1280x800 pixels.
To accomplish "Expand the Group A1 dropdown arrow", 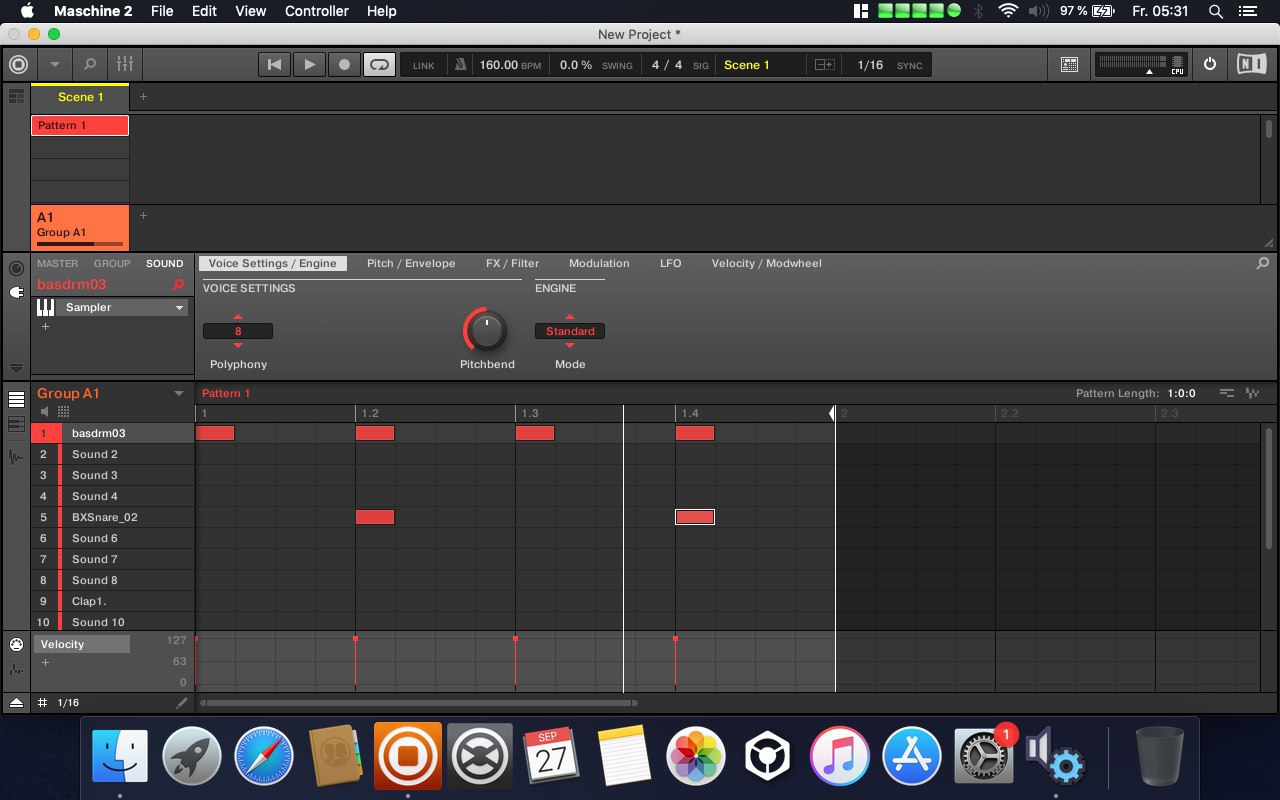I will pyautogui.click(x=179, y=394).
